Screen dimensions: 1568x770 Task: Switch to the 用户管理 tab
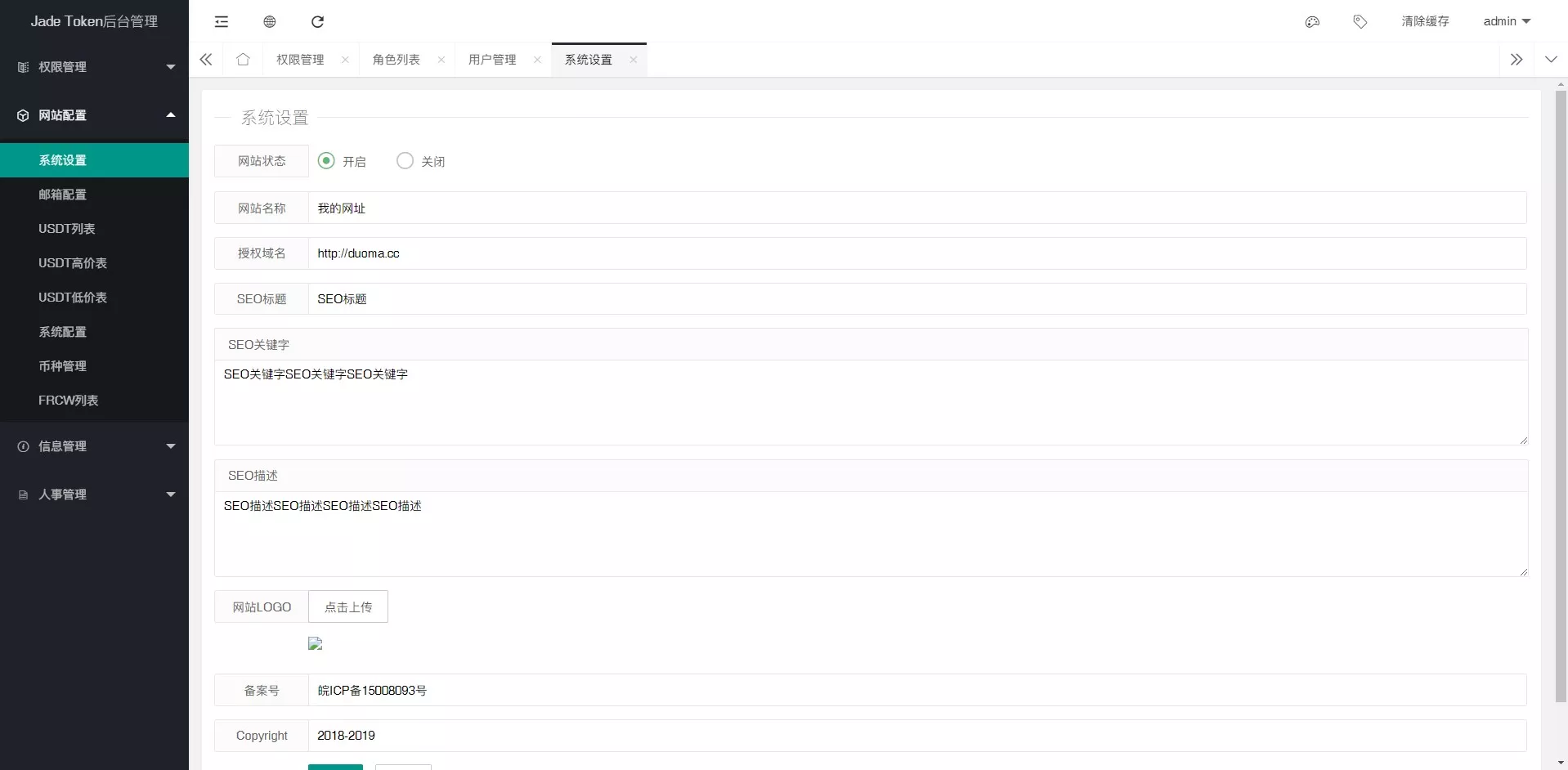click(x=492, y=60)
